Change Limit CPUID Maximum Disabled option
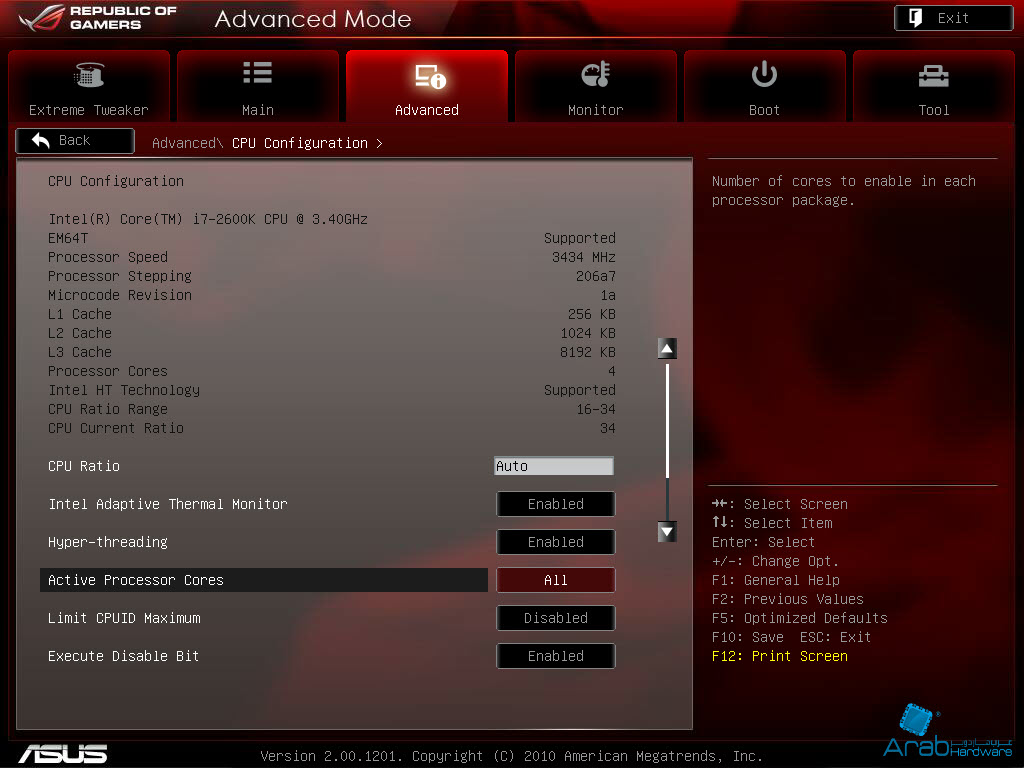Viewport: 1024px width, 768px height. coord(556,618)
